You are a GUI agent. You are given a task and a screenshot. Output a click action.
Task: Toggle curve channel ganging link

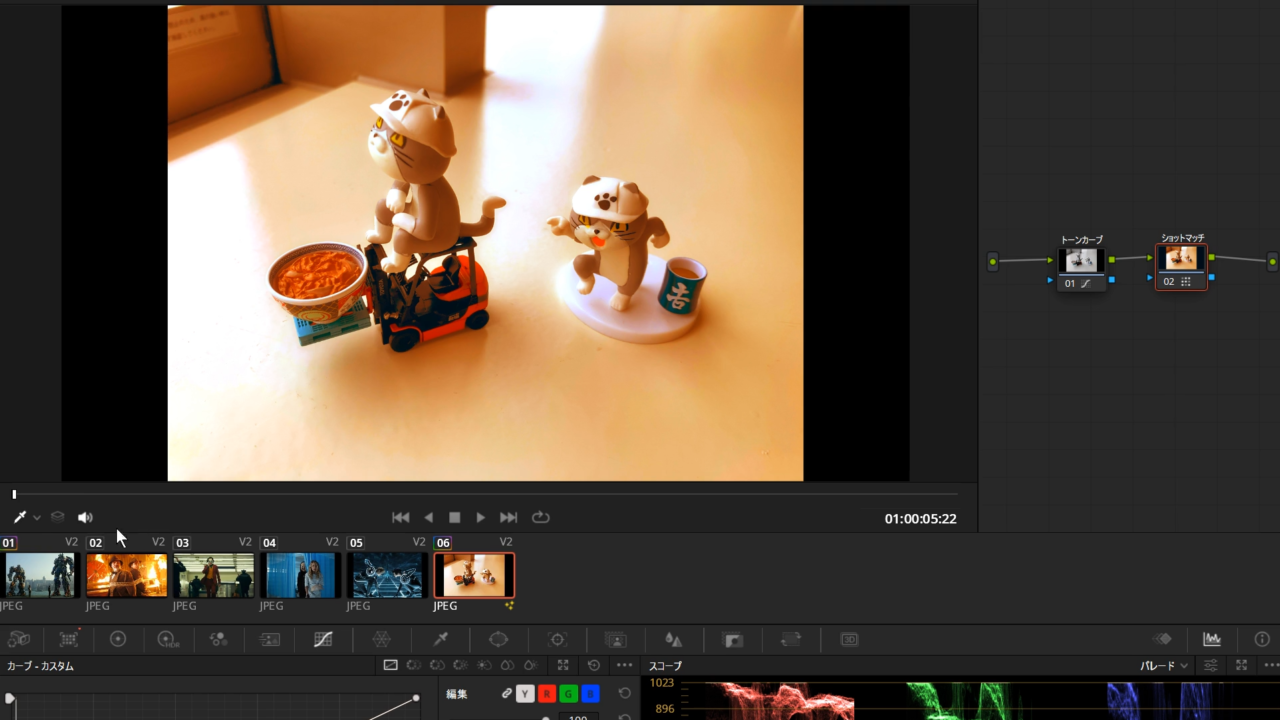pyautogui.click(x=507, y=694)
